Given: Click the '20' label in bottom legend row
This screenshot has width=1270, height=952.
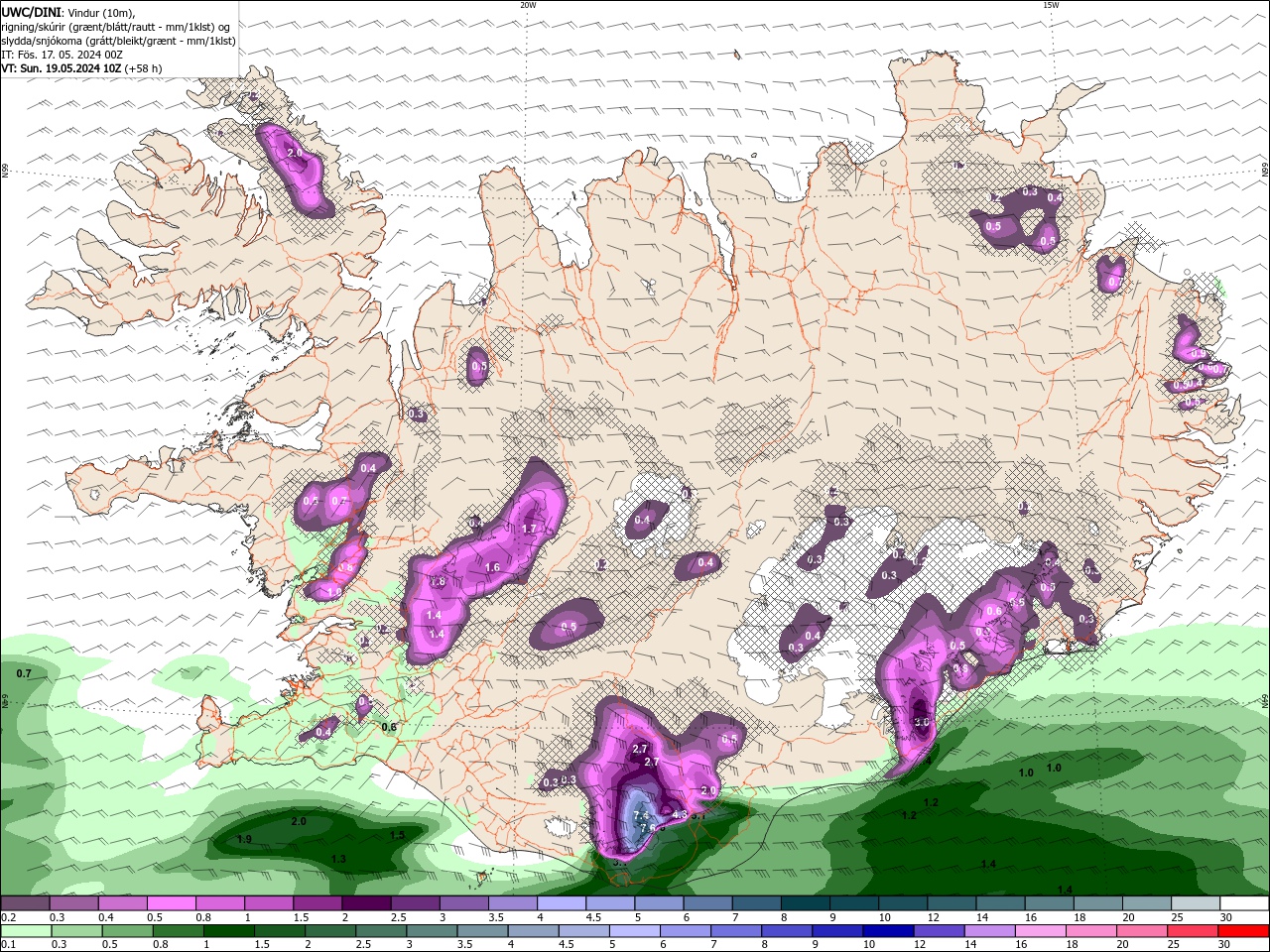Looking at the screenshot, I should tap(1123, 945).
